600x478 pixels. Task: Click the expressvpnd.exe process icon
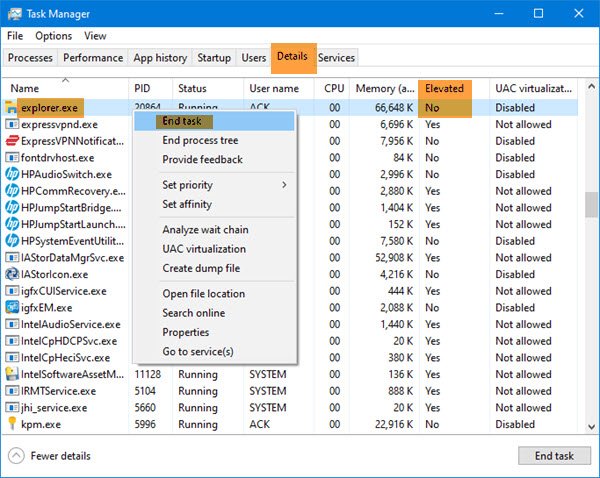12,124
